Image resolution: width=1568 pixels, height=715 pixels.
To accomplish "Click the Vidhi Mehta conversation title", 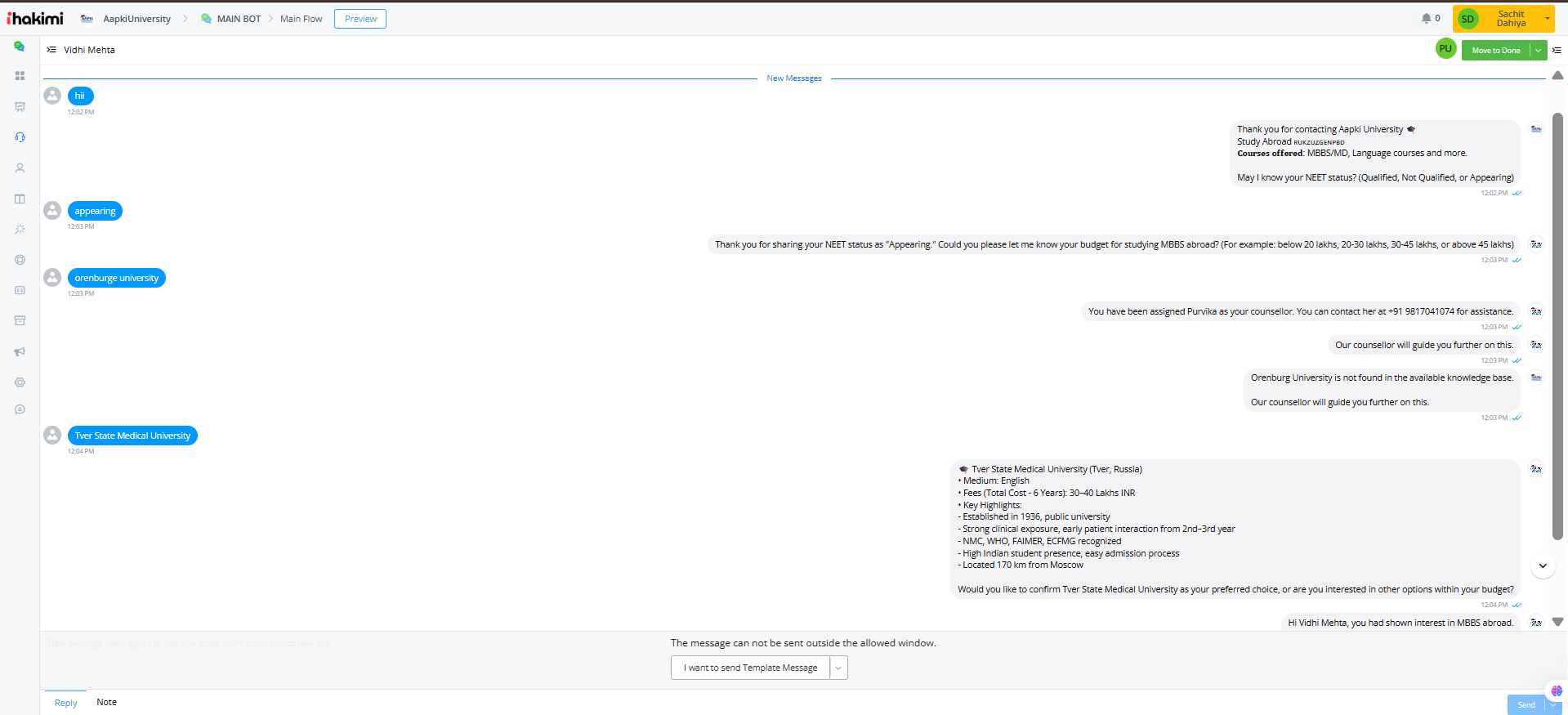I will (x=89, y=50).
